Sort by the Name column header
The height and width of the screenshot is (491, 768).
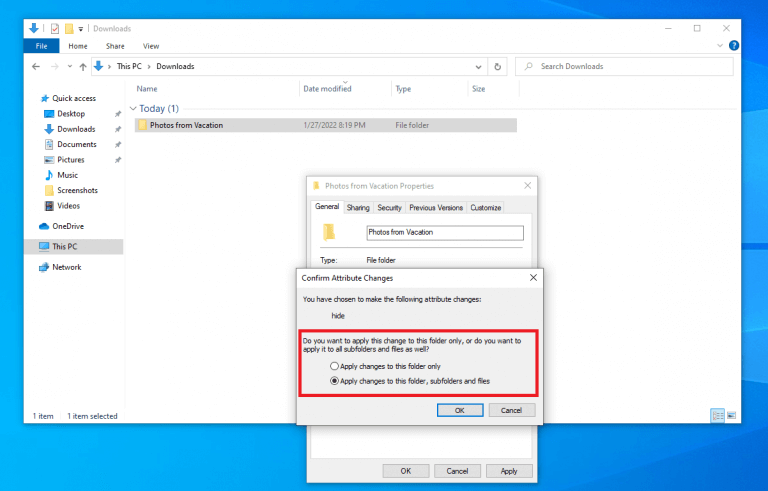click(x=147, y=89)
